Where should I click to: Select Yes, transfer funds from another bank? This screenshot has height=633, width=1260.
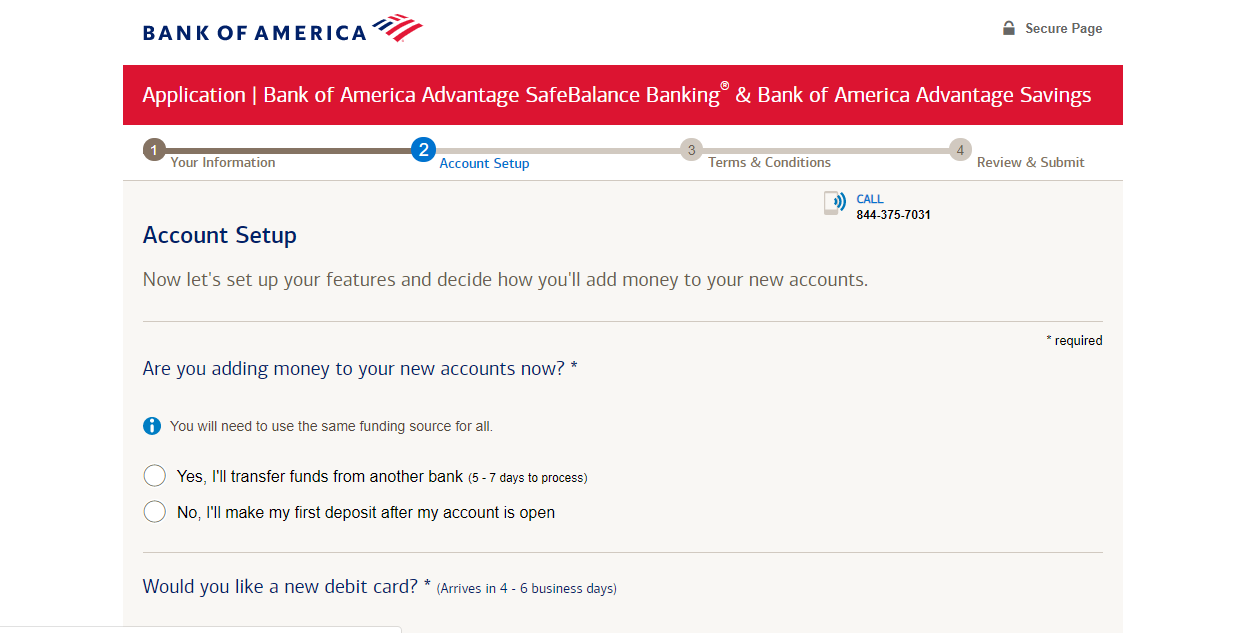[155, 476]
